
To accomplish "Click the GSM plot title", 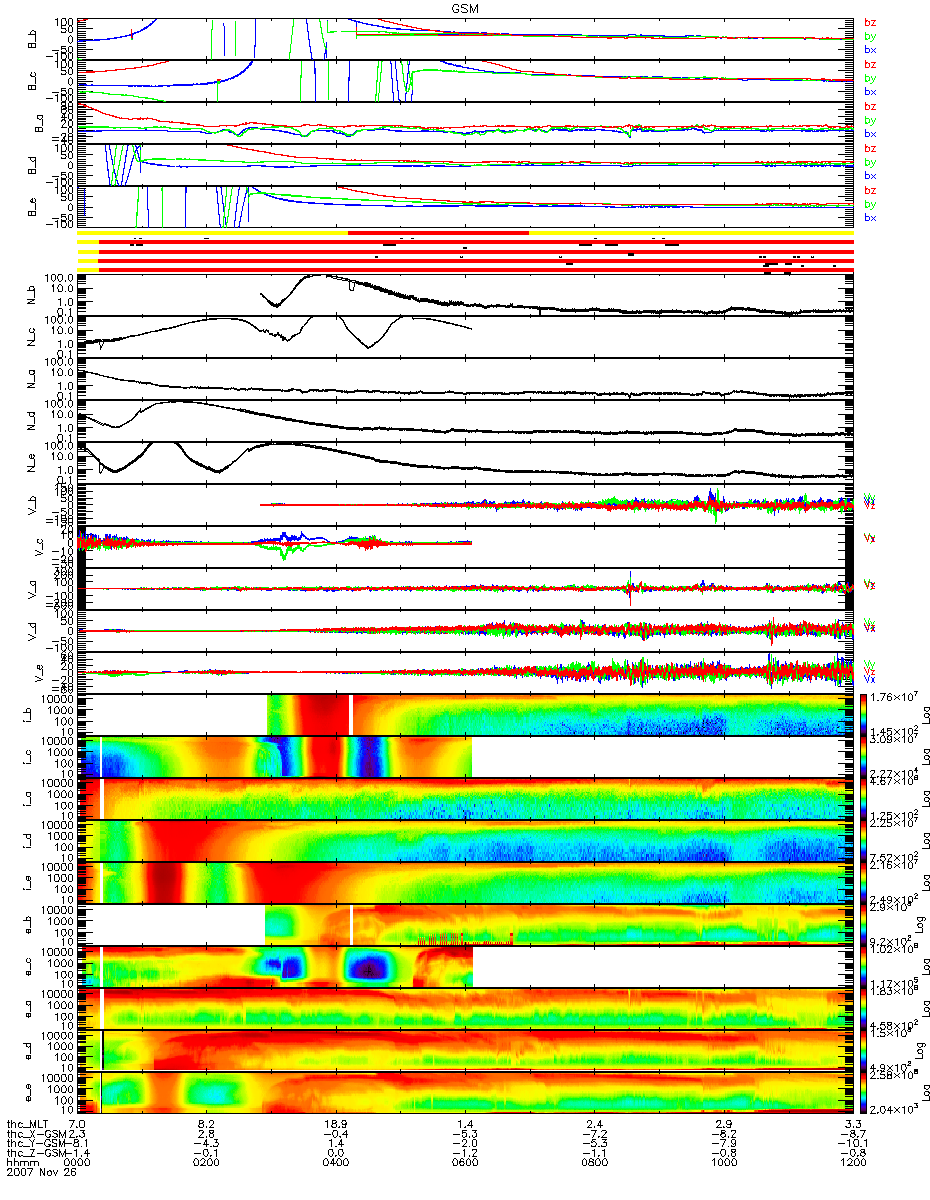I will (465, 7).
